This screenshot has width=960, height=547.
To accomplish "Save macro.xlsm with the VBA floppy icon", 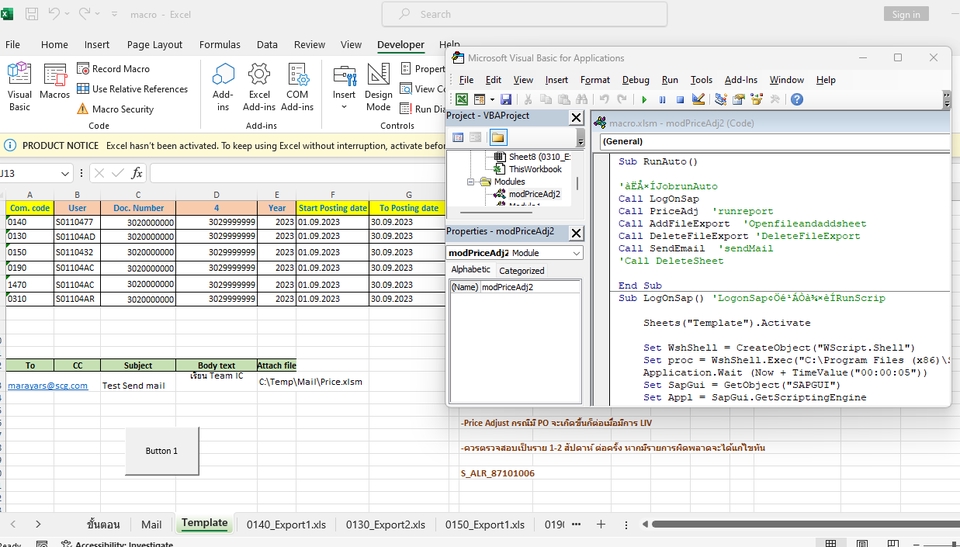I will tap(506, 100).
